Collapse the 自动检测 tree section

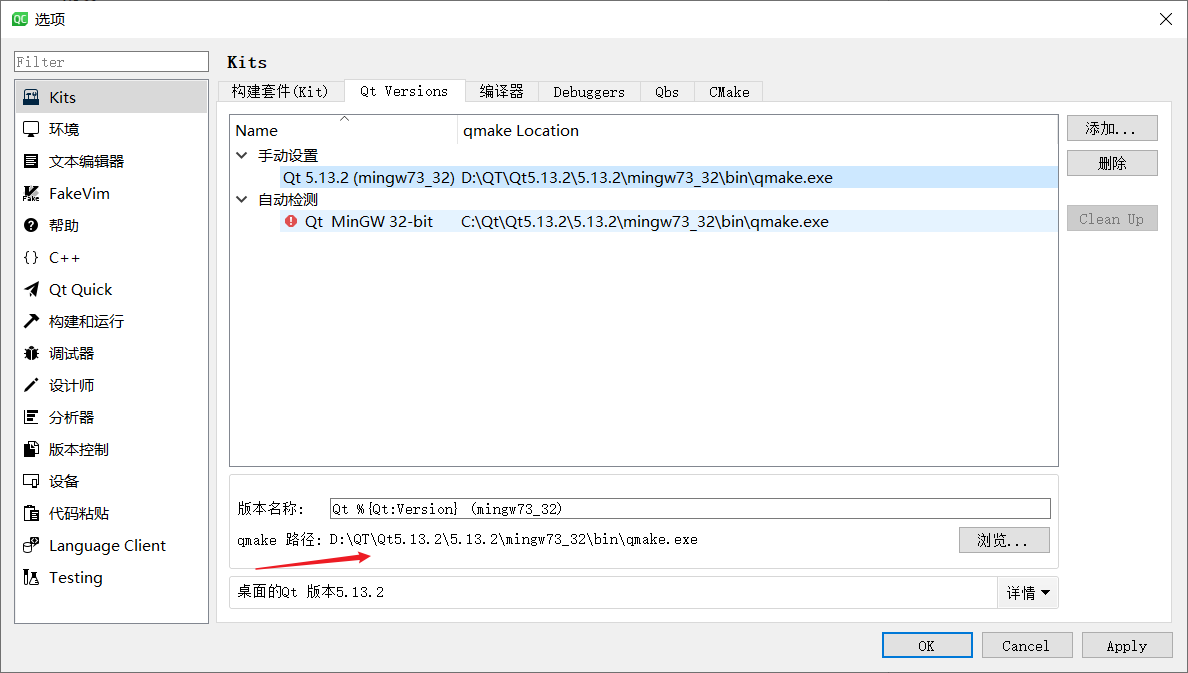click(241, 198)
